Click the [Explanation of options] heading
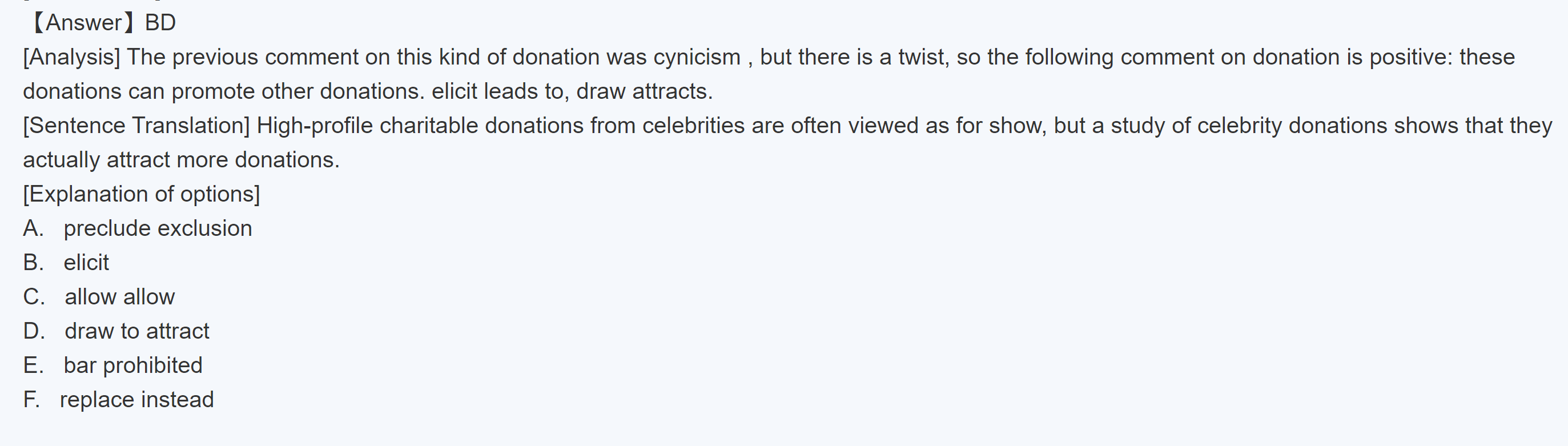Screen dimensions: 1568x446 [x=141, y=194]
